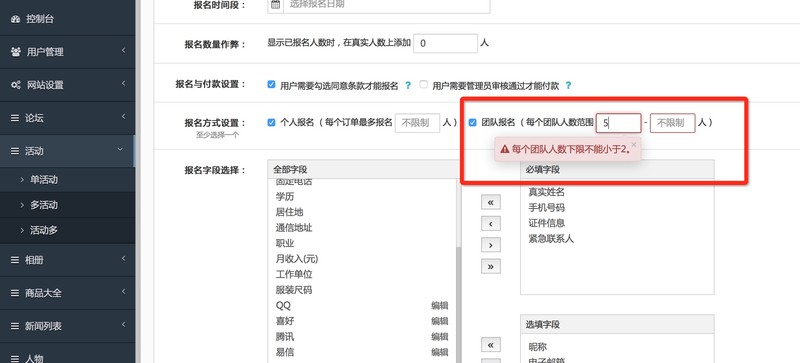Focus team maximum size 不限制 input
This screenshot has width=800, height=363.
pos(672,123)
